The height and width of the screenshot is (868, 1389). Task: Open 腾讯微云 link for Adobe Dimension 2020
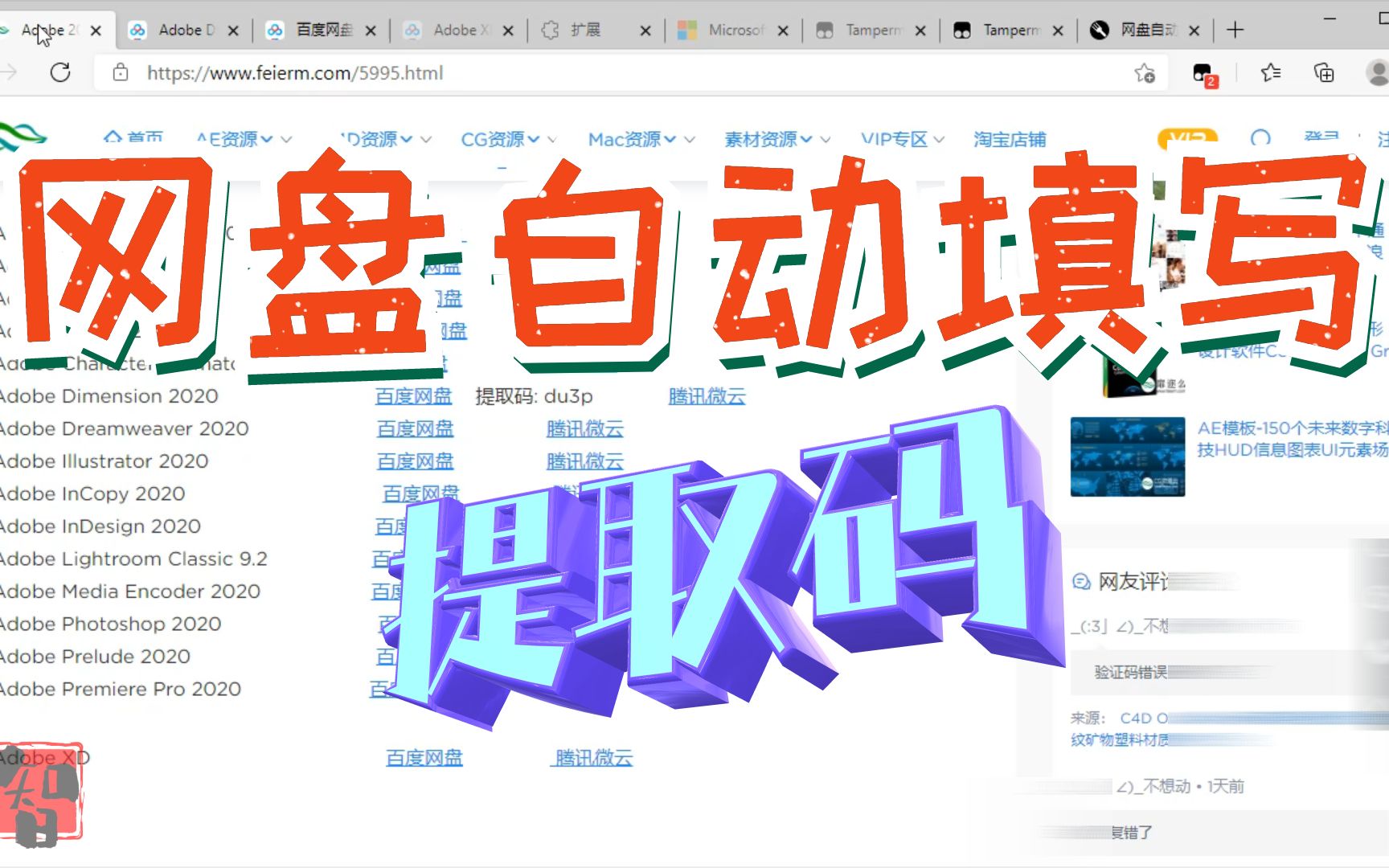point(707,396)
